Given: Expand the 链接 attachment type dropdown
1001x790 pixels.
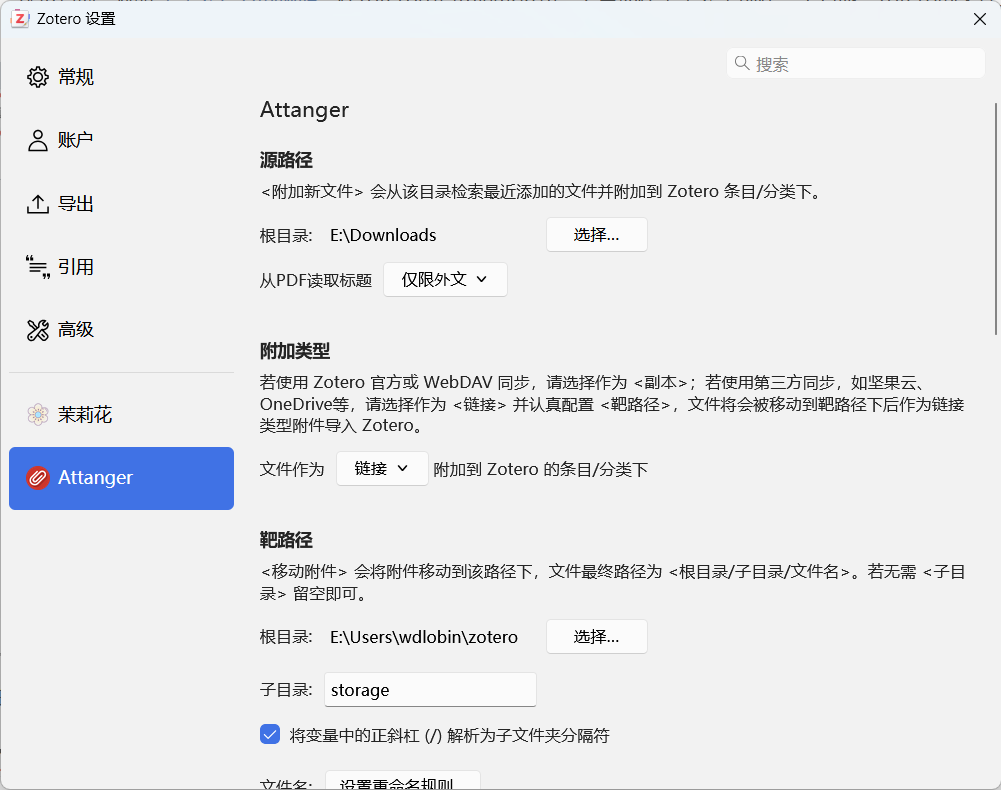Looking at the screenshot, I should [x=382, y=469].
